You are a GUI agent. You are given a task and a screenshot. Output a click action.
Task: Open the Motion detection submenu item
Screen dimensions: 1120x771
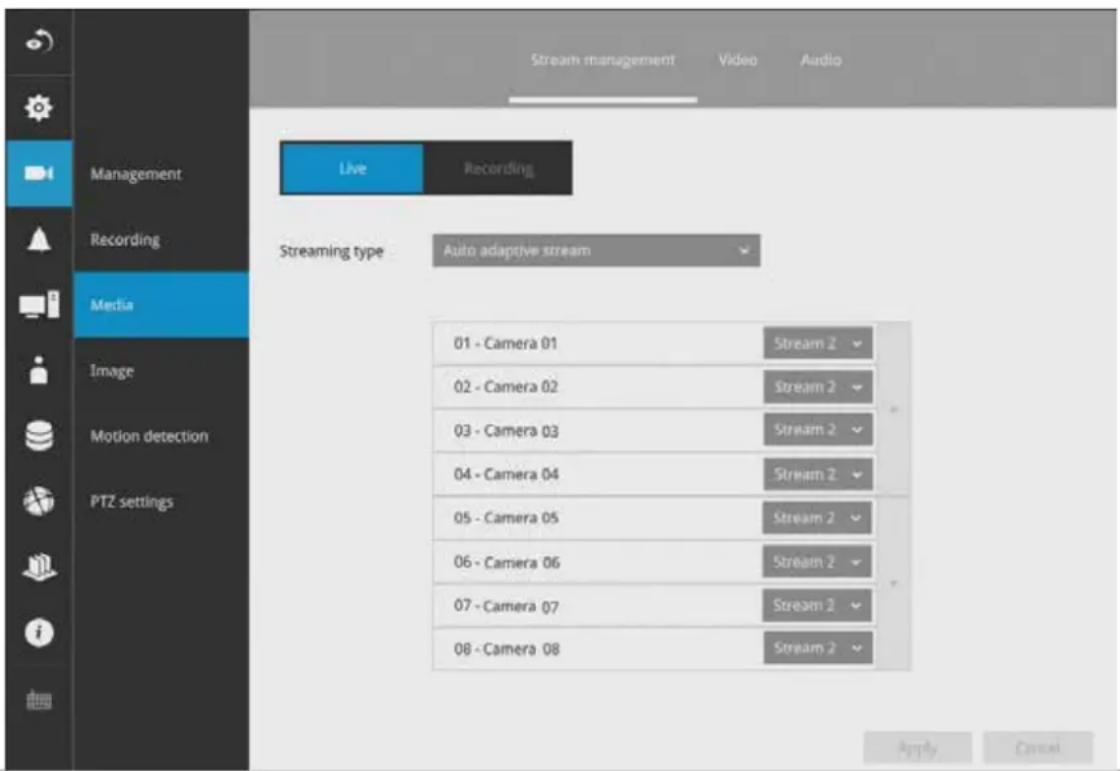[149, 436]
